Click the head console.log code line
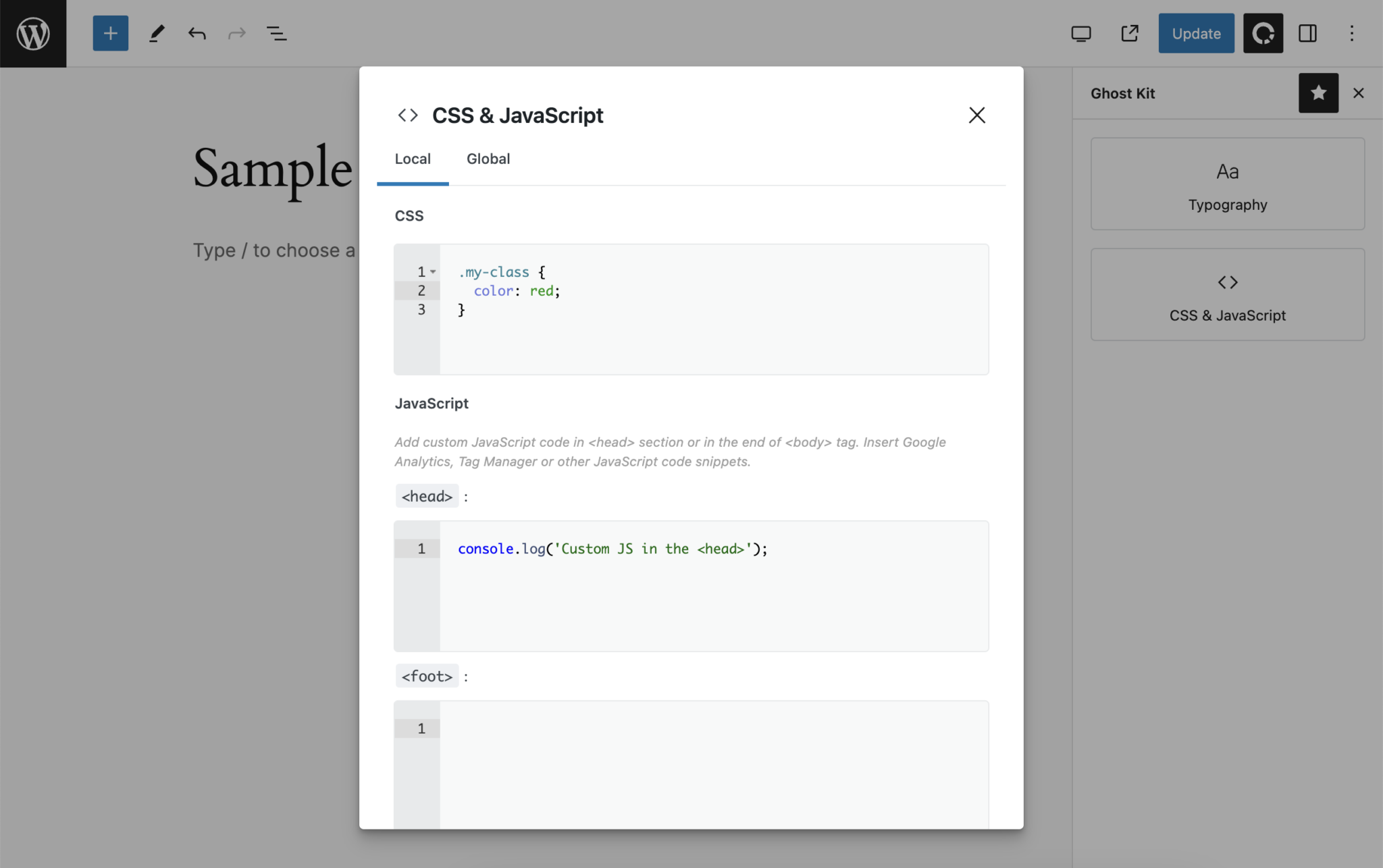The width and height of the screenshot is (1383, 868). 612,549
